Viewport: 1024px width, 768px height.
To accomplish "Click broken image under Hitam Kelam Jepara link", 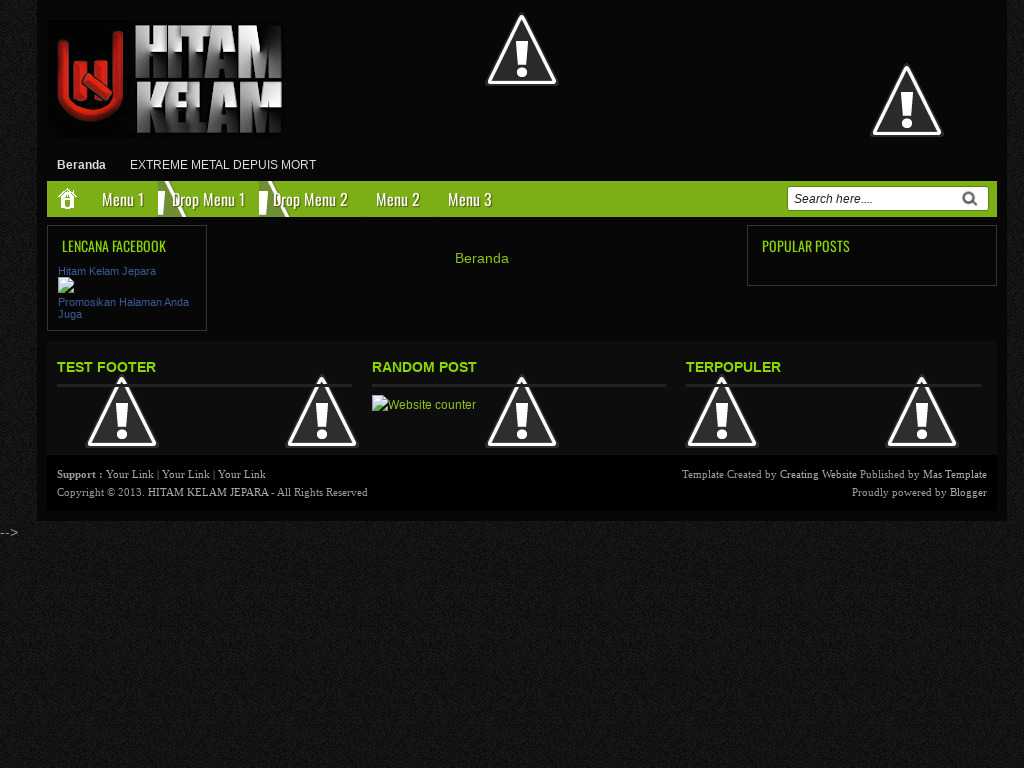I will [66, 285].
